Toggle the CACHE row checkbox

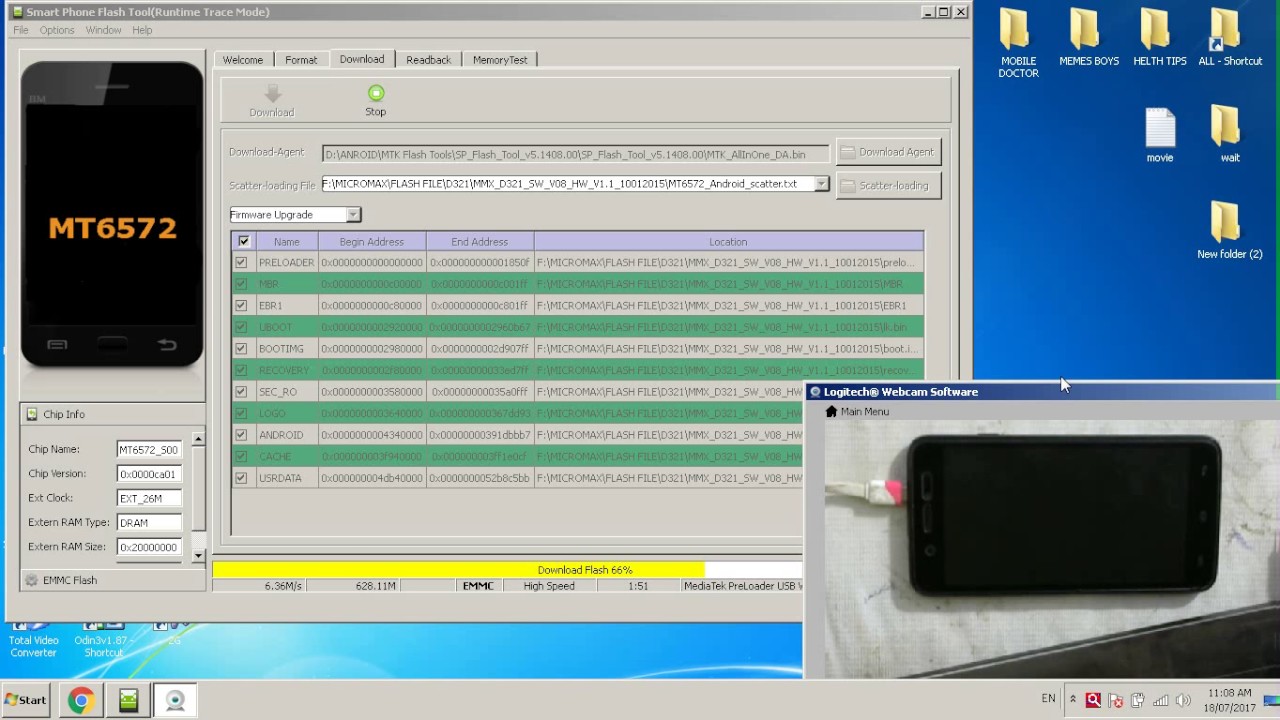click(x=241, y=456)
